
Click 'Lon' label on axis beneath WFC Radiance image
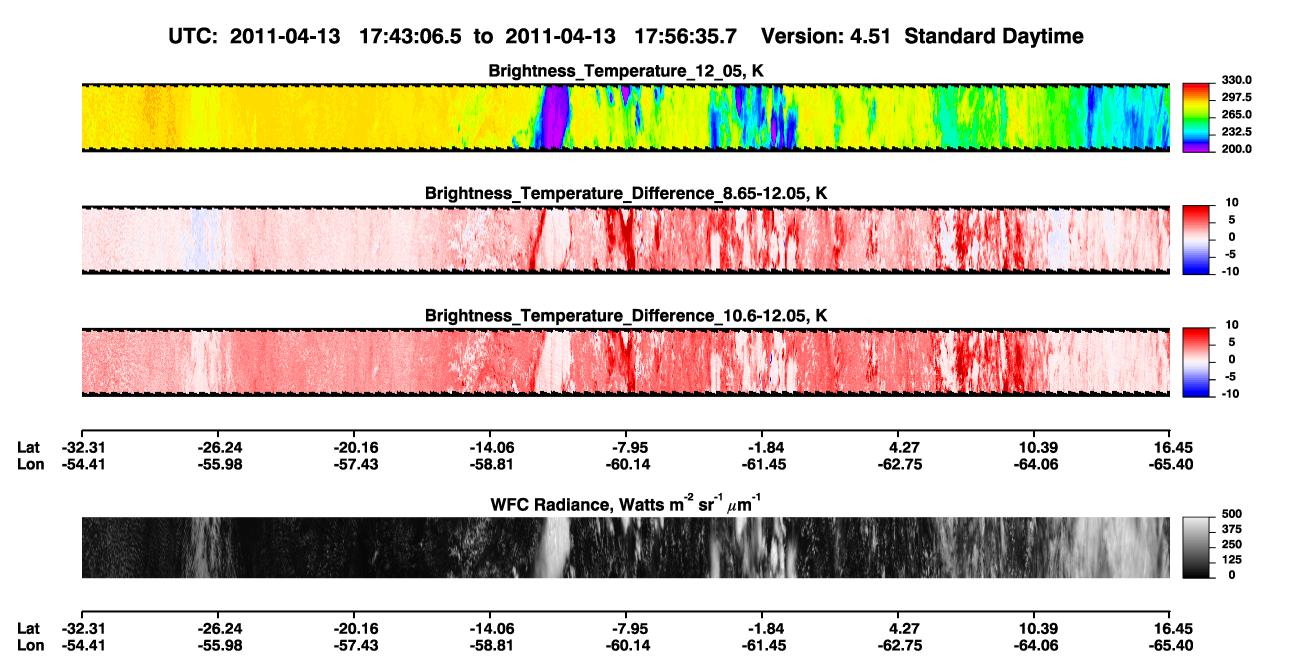coord(31,644)
